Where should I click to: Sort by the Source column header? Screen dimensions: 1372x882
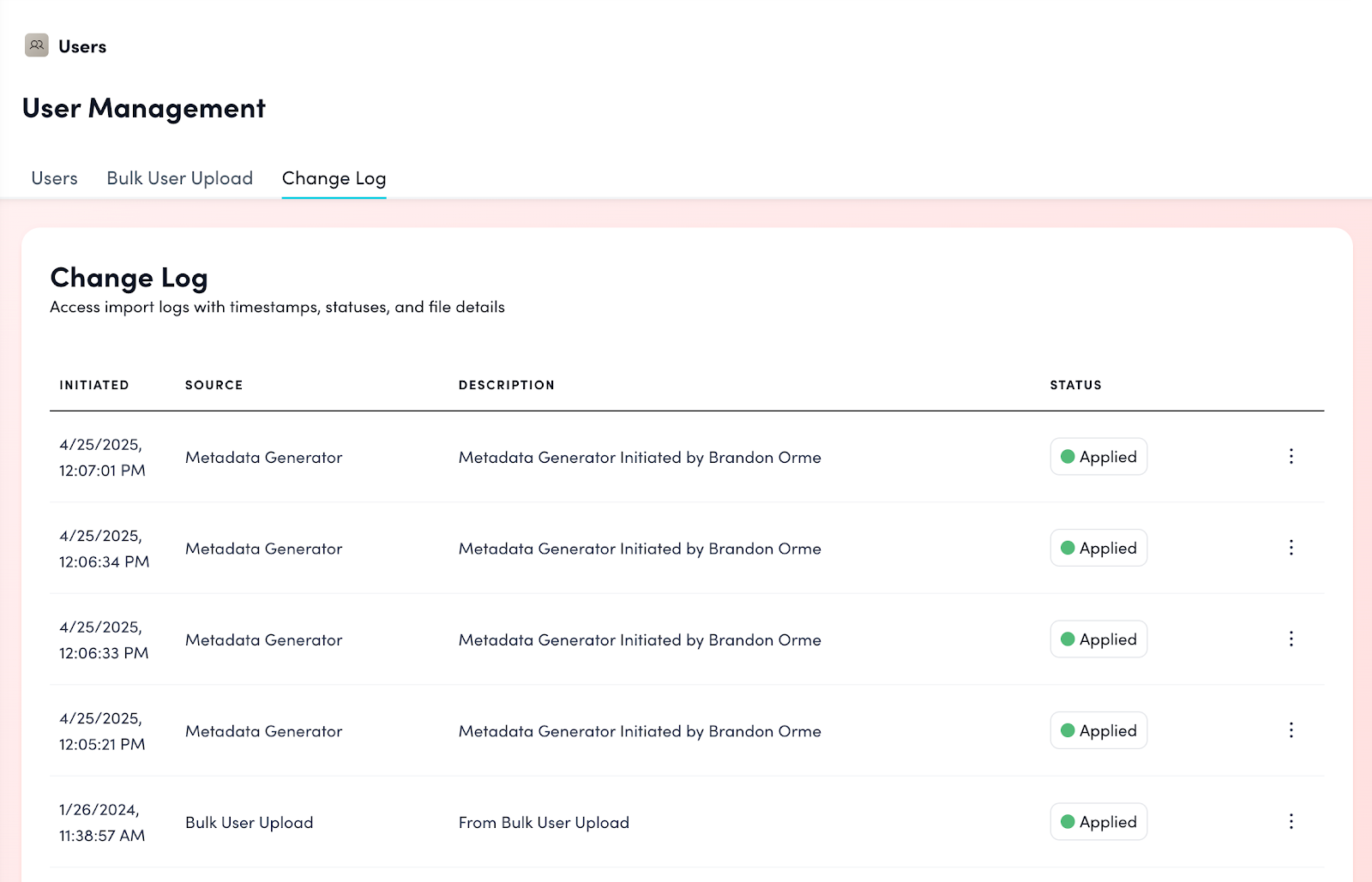coord(214,386)
